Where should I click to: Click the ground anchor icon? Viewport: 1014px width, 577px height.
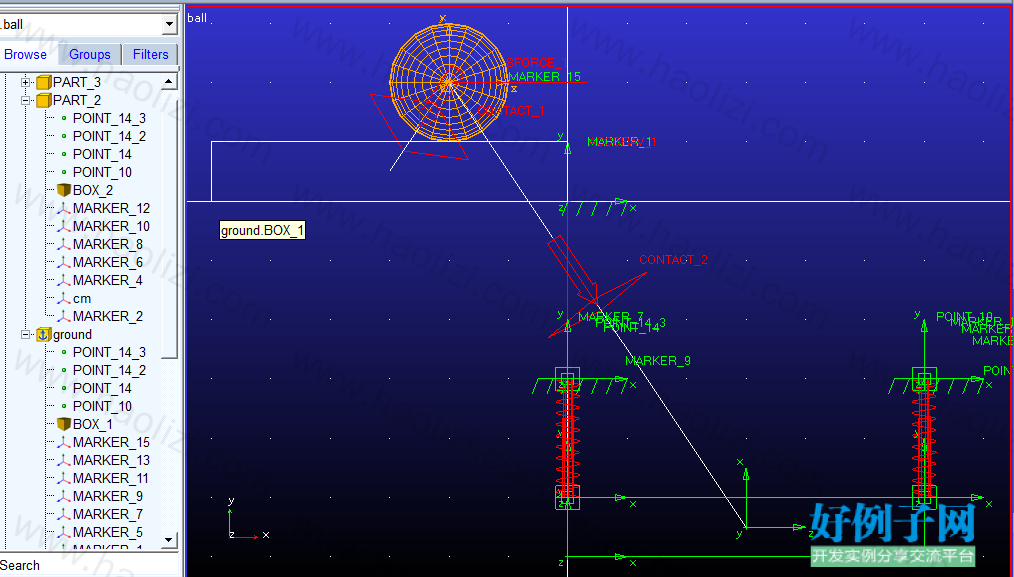43,334
